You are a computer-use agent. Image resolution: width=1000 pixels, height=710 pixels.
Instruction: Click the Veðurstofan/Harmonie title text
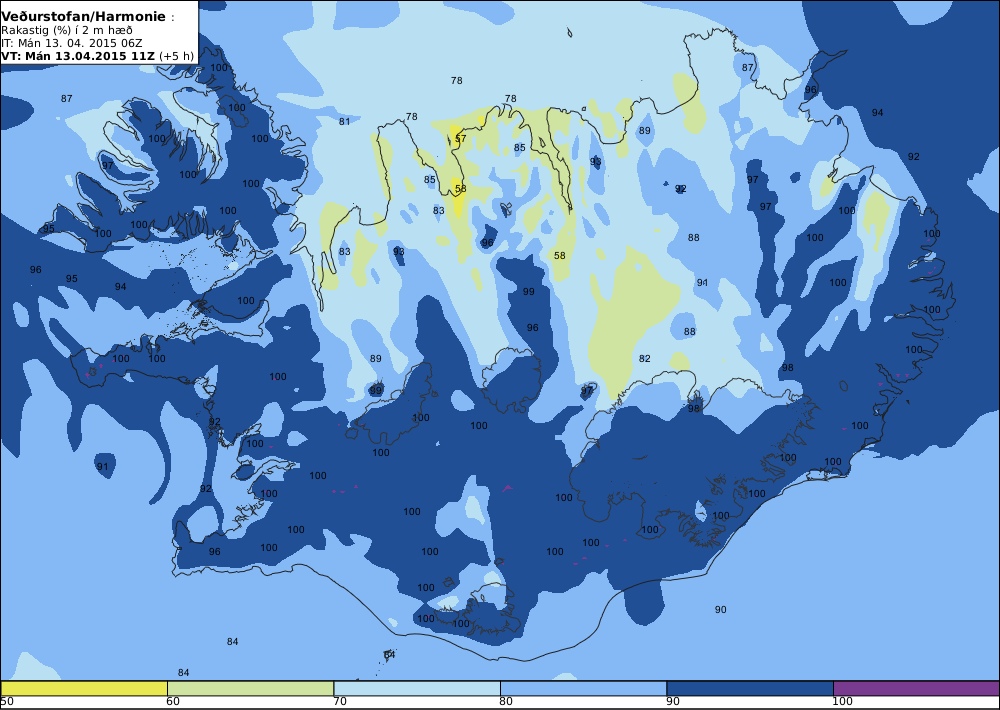coord(84,17)
